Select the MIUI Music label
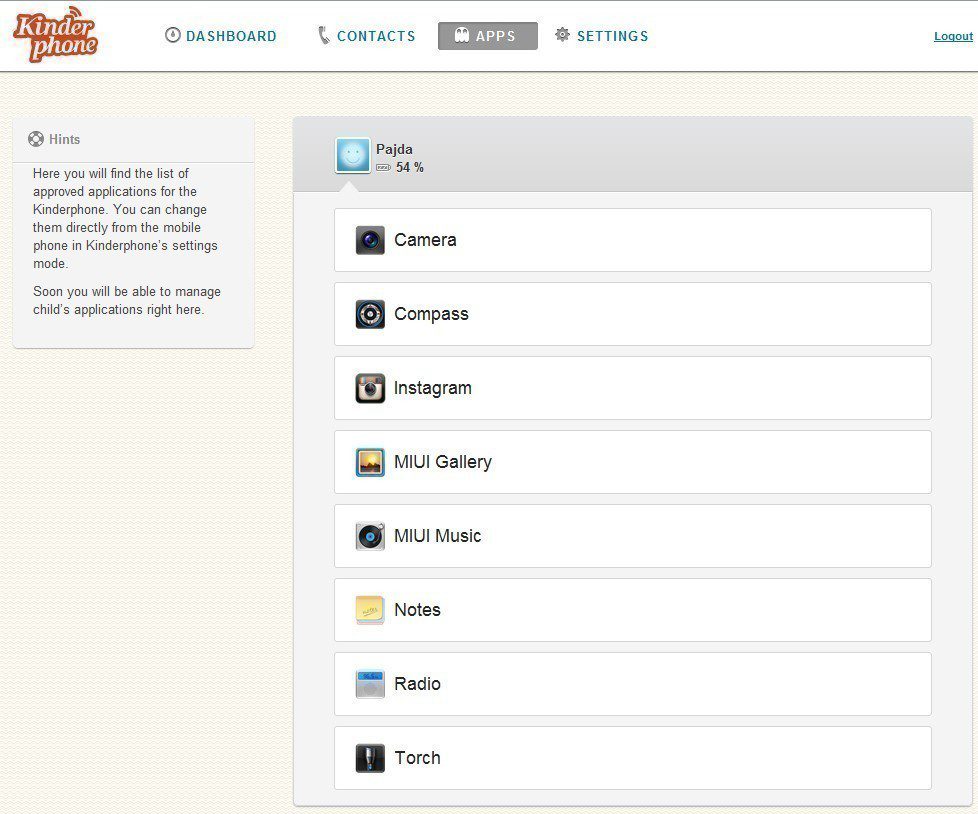Image resolution: width=978 pixels, height=814 pixels. click(x=438, y=536)
